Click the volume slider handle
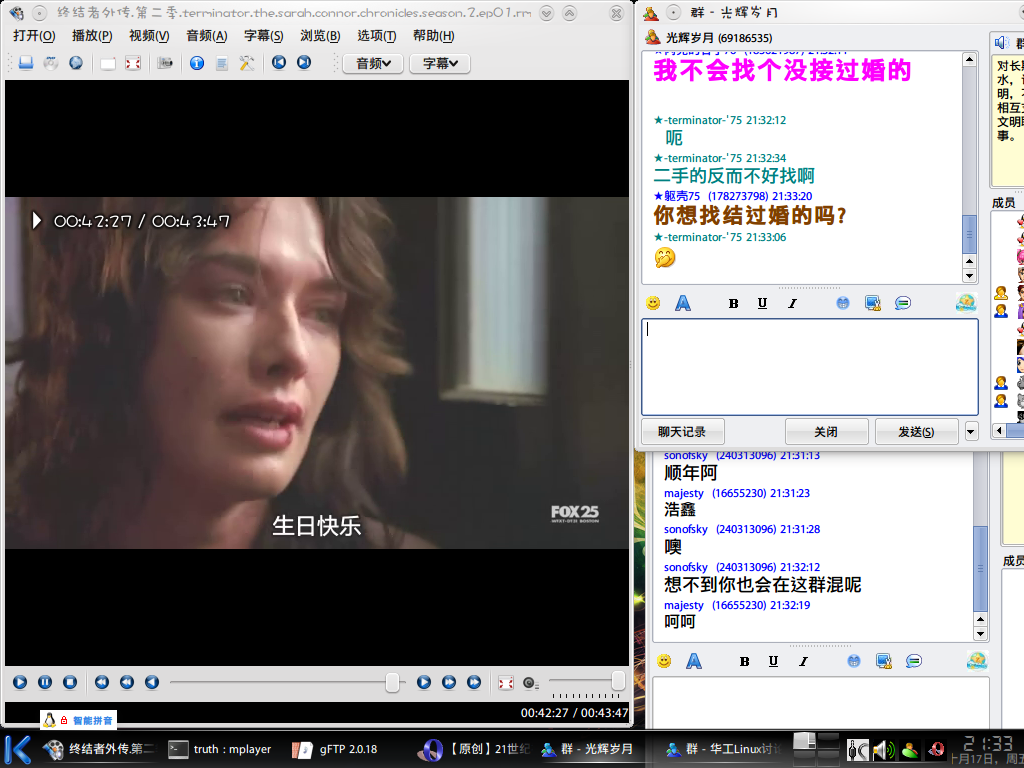The width and height of the screenshot is (1024, 768). pos(618,681)
